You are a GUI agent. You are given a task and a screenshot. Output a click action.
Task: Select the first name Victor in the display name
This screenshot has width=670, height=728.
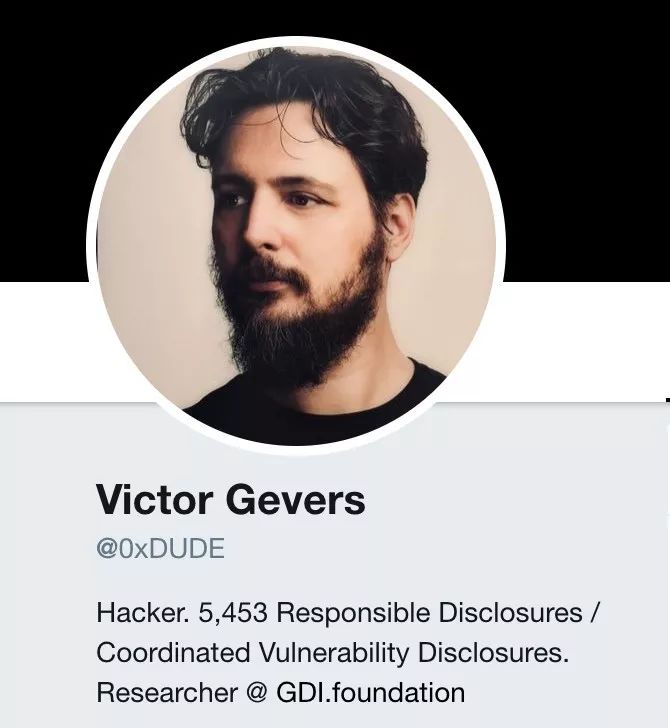tap(155, 500)
